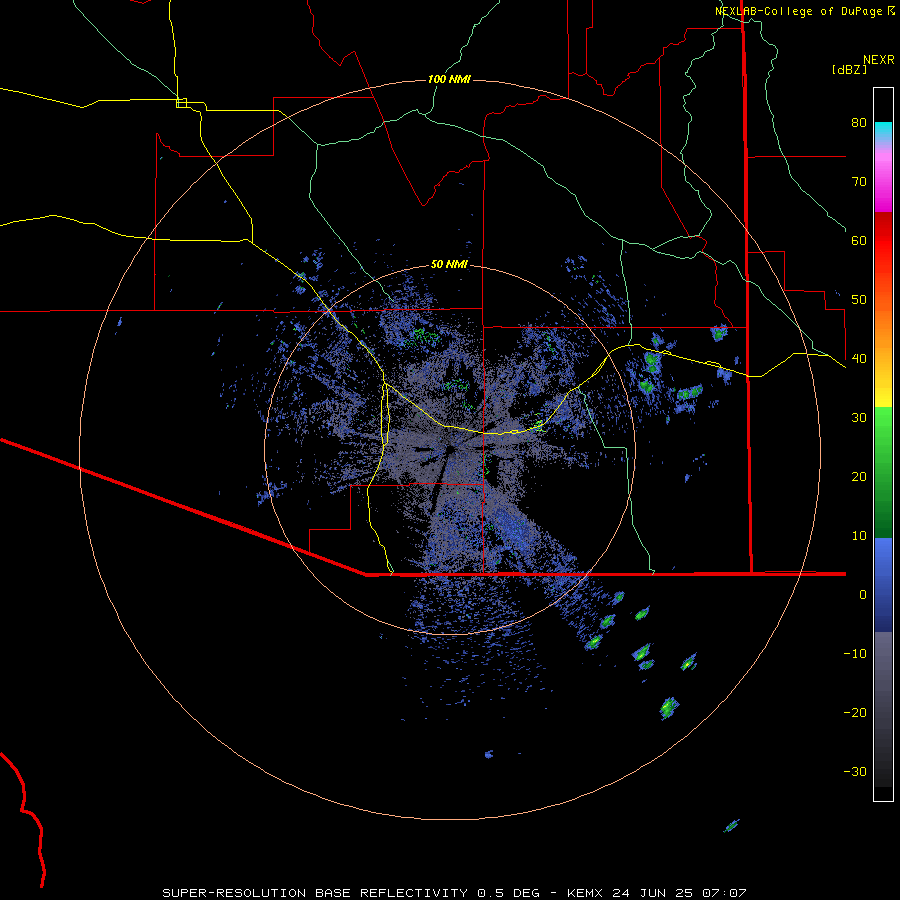Click the dBZ unit label above the scale
Viewport: 900px width, 900px height.
[x=849, y=69]
